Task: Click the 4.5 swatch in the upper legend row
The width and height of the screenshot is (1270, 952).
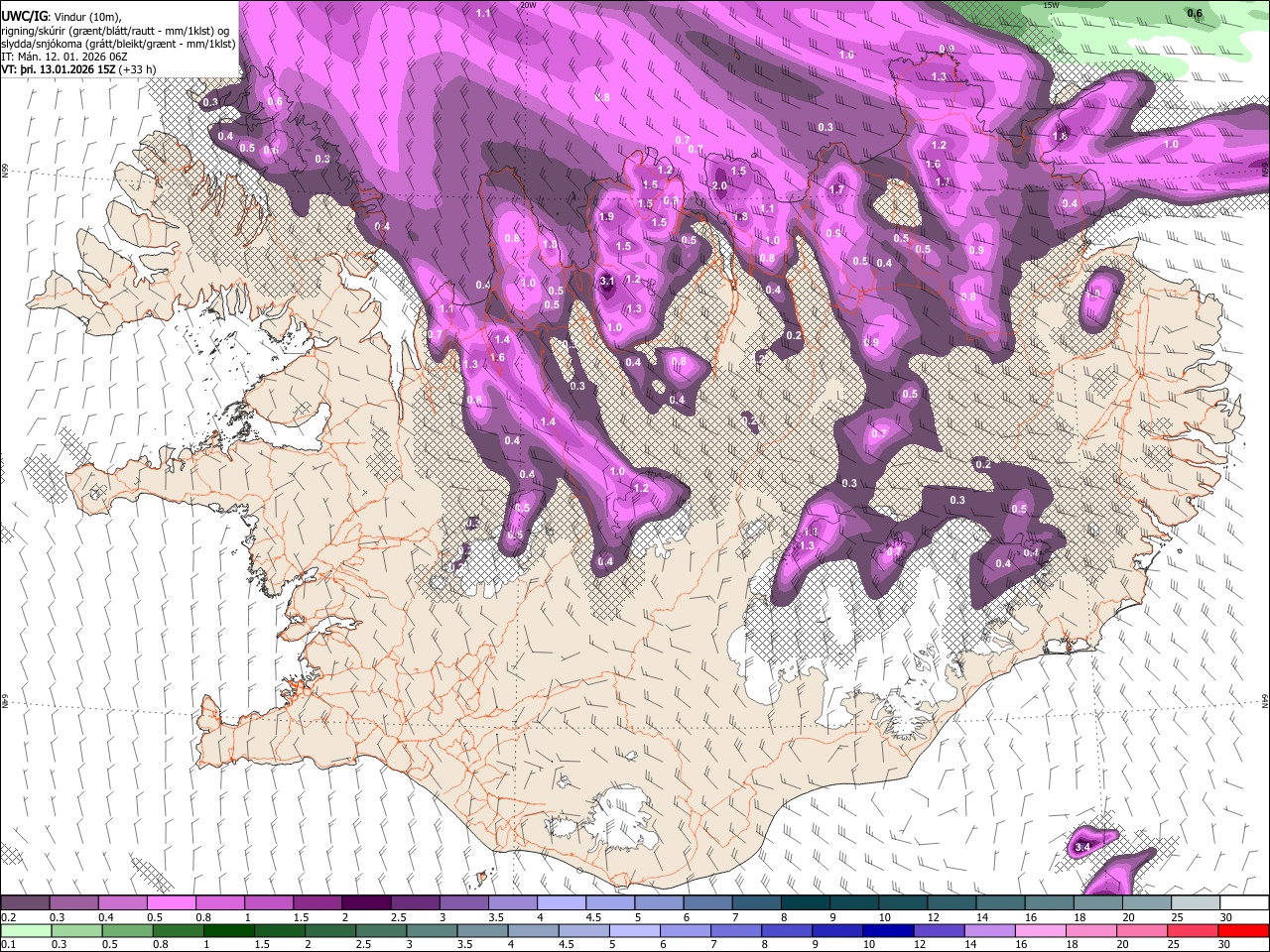Action: (x=610, y=902)
